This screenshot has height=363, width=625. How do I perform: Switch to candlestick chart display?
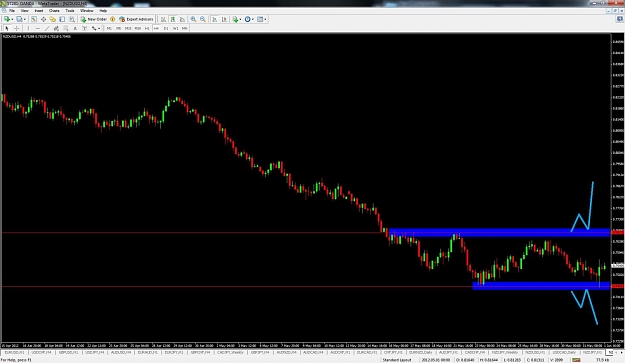pyautogui.click(x=173, y=19)
